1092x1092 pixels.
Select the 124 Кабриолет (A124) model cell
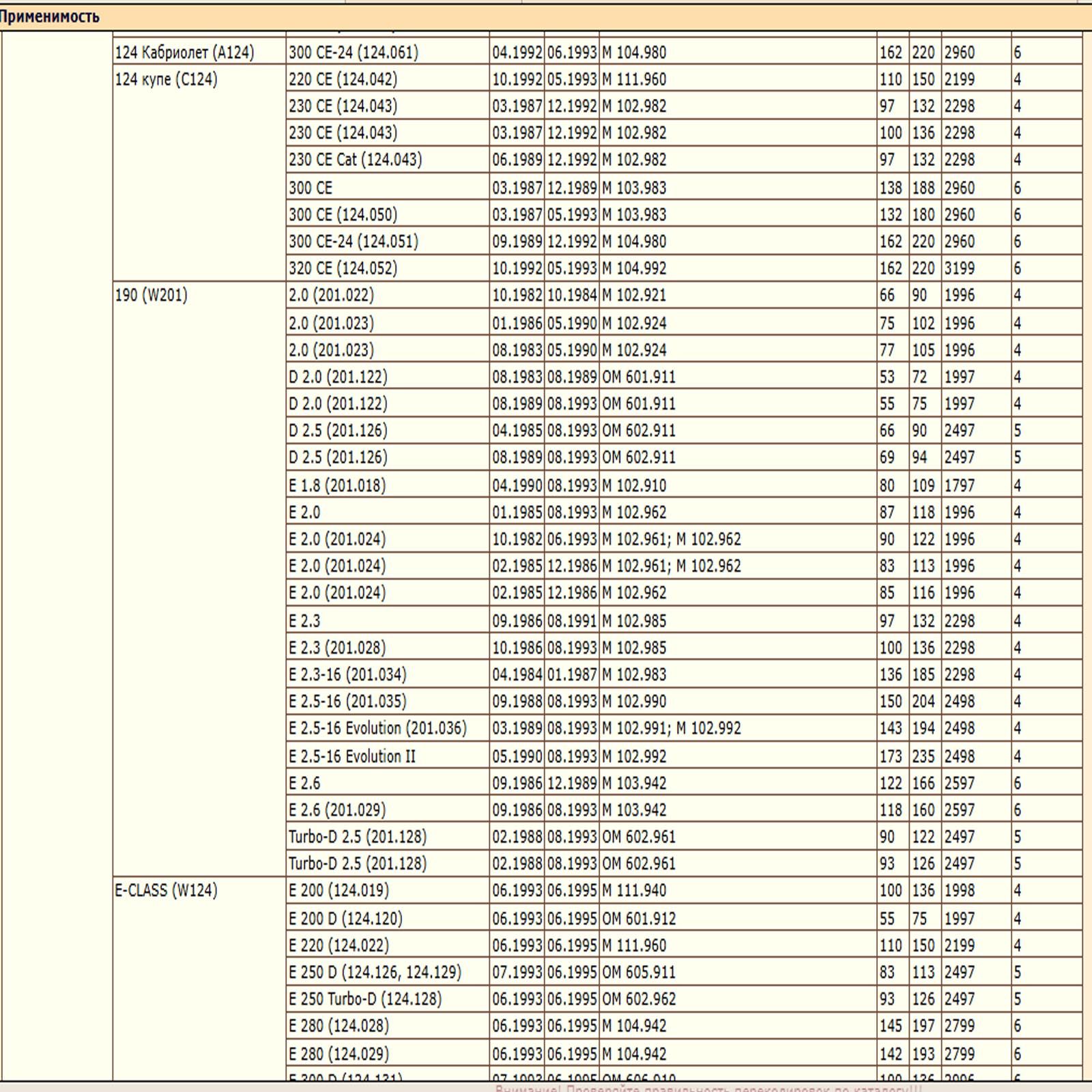point(199,52)
